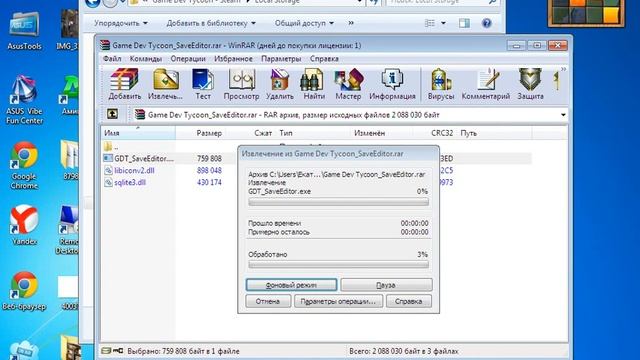Run the Вирусы virus scan tool
The width and height of the screenshot is (640, 360).
(x=441, y=84)
